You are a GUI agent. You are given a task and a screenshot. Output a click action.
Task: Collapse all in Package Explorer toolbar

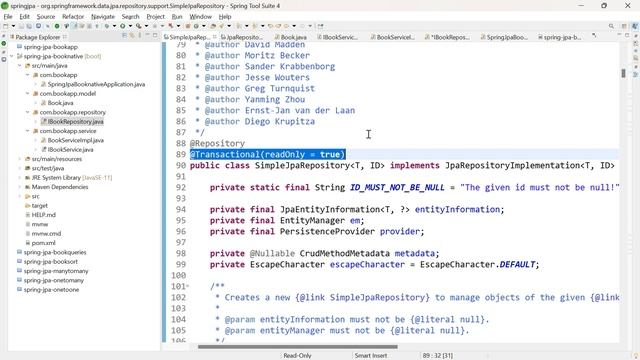124,36
